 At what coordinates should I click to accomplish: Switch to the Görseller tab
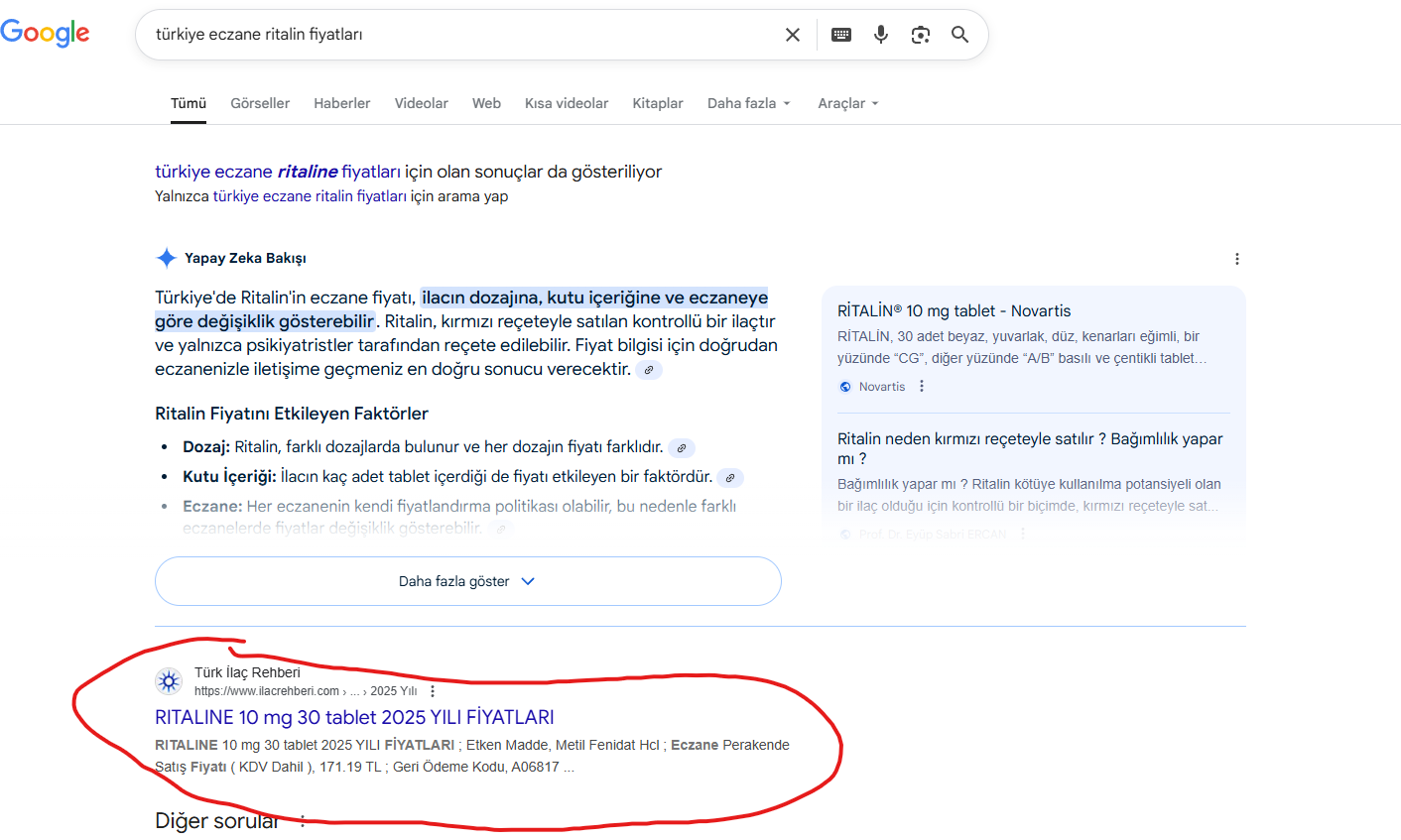pos(260,103)
